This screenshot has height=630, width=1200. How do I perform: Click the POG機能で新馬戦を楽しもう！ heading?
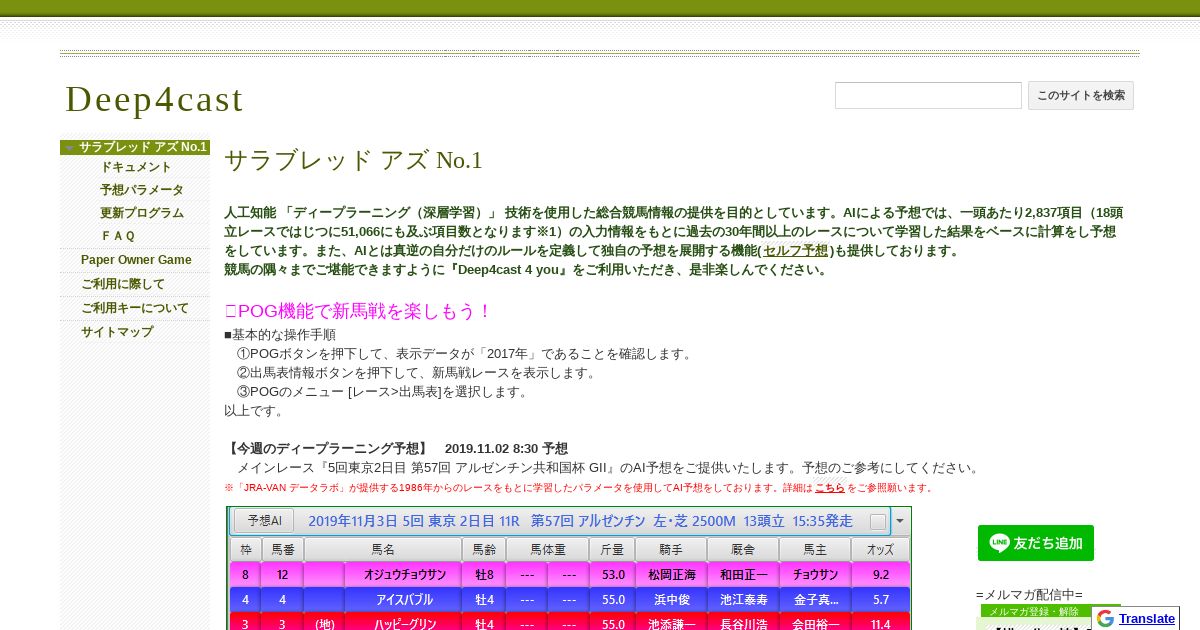pyautogui.click(x=358, y=311)
